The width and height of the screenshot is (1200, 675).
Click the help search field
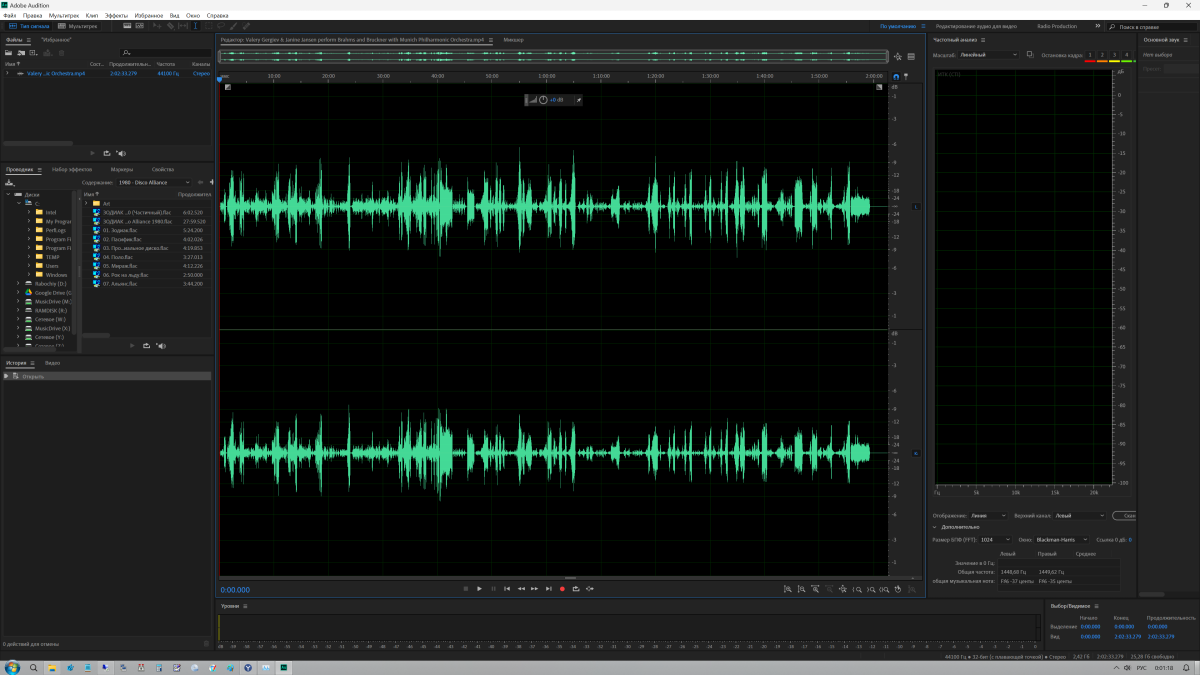coord(1154,26)
